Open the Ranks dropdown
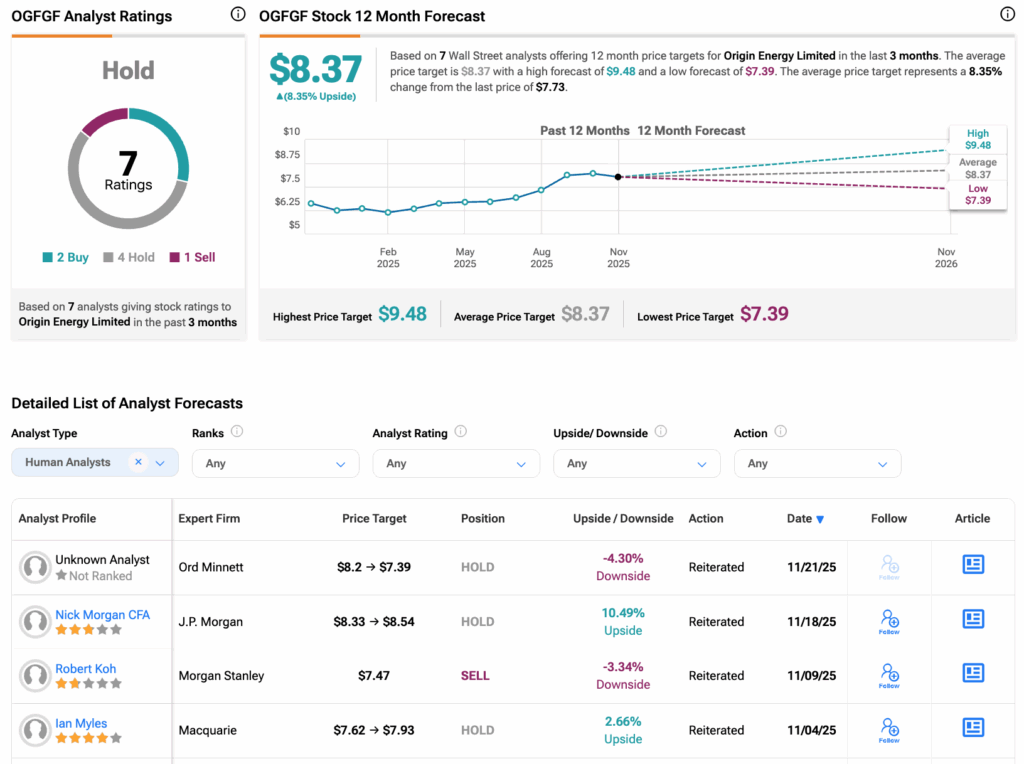Screen dimensions: 1024x764 275,464
